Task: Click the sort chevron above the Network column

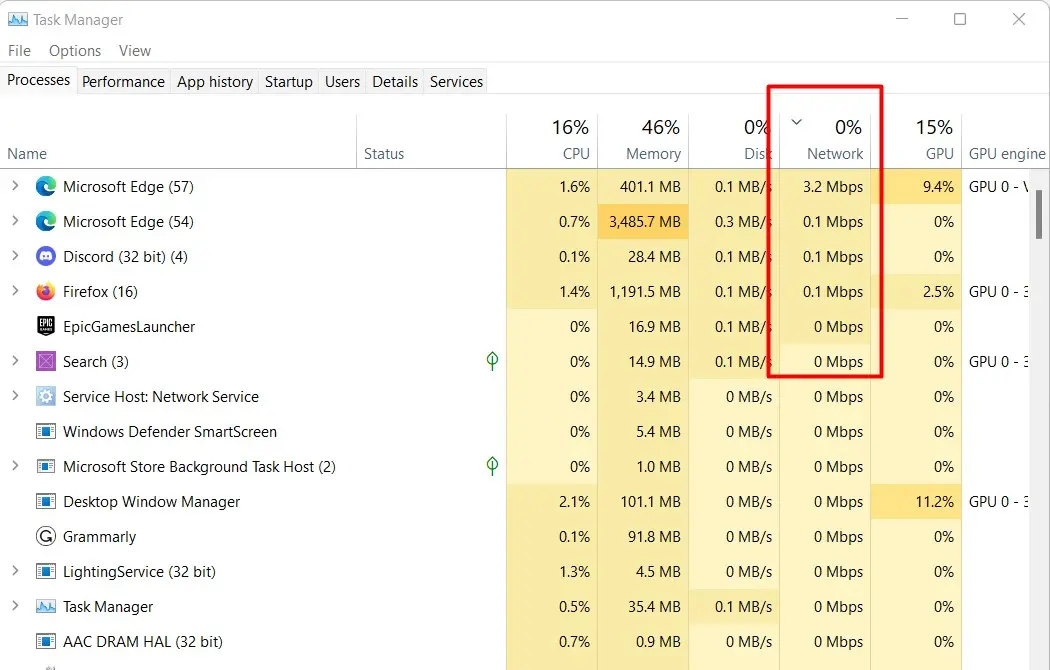Action: pos(796,120)
